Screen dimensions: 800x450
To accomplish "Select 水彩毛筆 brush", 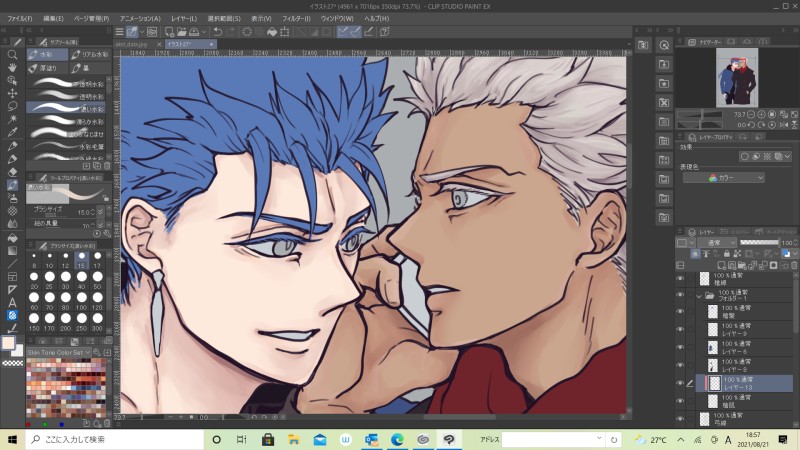I will [x=65, y=146].
